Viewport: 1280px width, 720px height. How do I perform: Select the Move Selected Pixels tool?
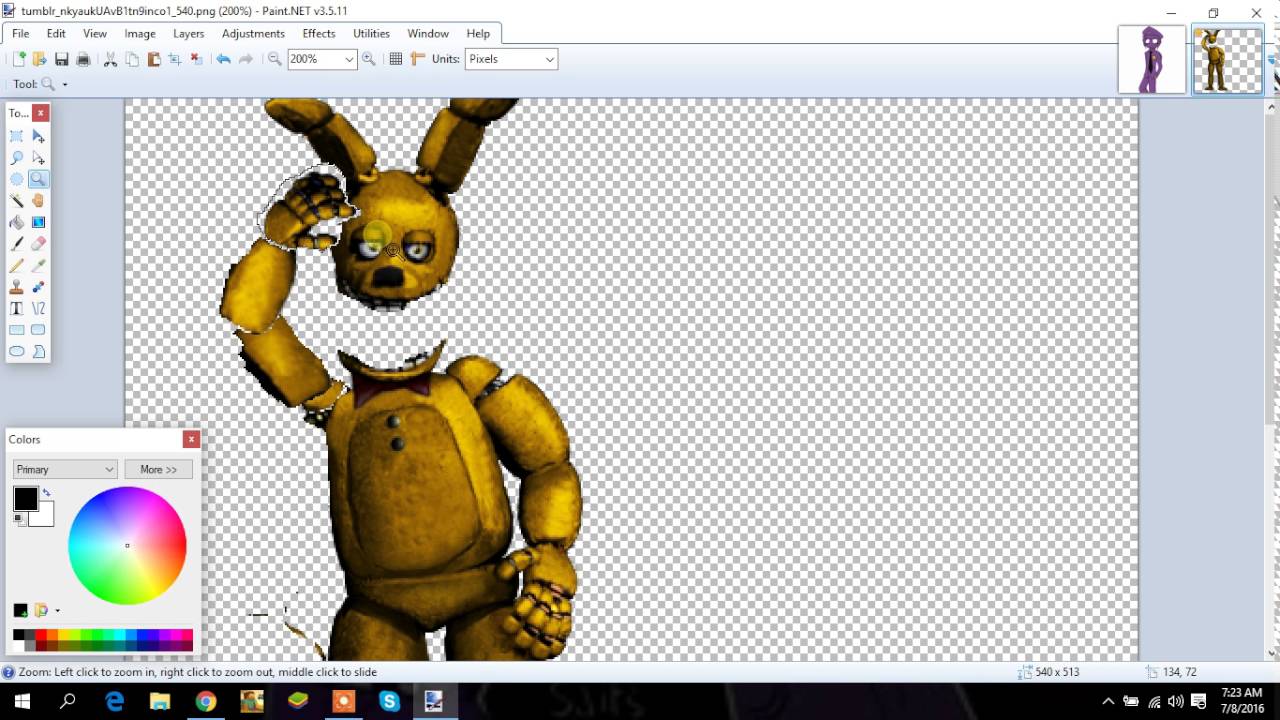pos(38,136)
